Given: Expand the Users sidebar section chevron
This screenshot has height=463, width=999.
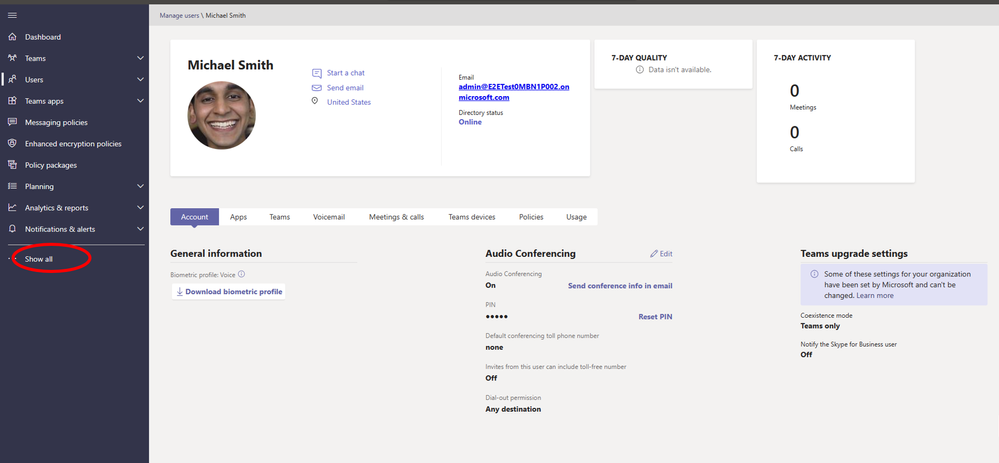Looking at the screenshot, I should pyautogui.click(x=141, y=80).
